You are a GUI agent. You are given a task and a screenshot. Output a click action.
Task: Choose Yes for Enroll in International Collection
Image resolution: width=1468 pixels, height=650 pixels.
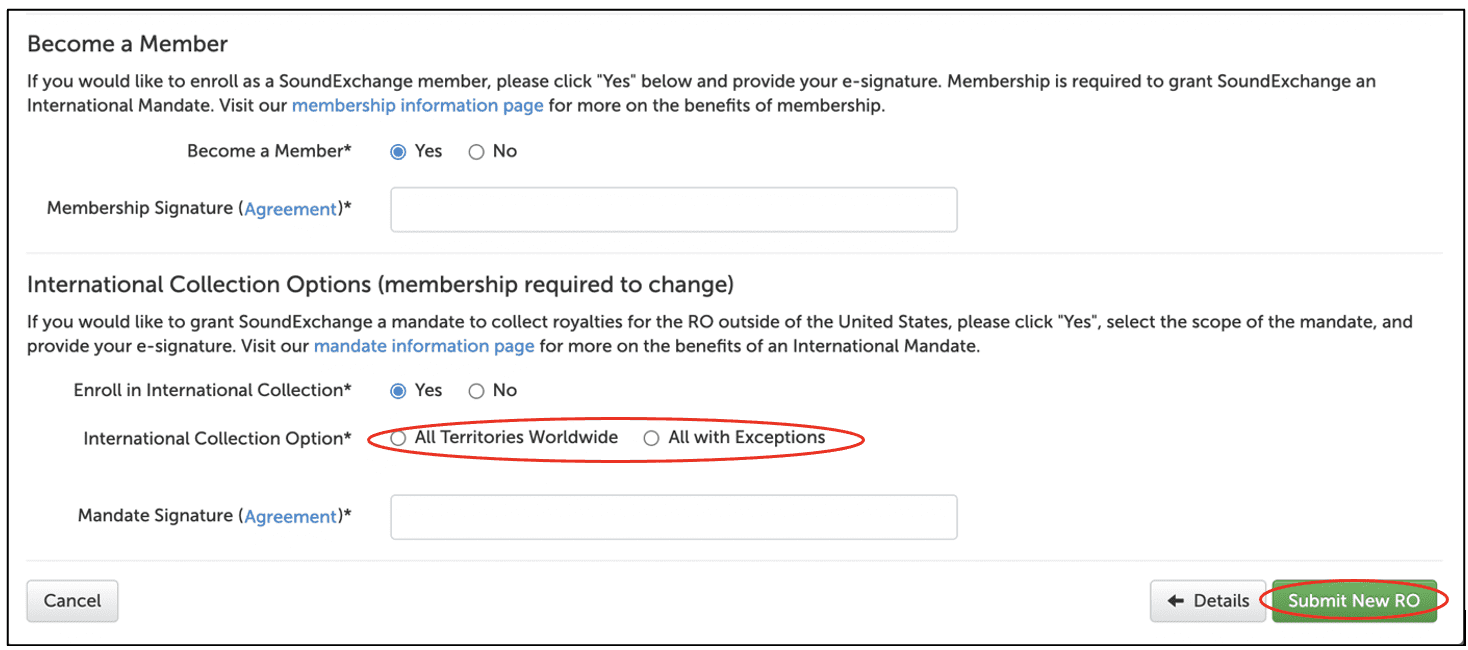pos(398,391)
